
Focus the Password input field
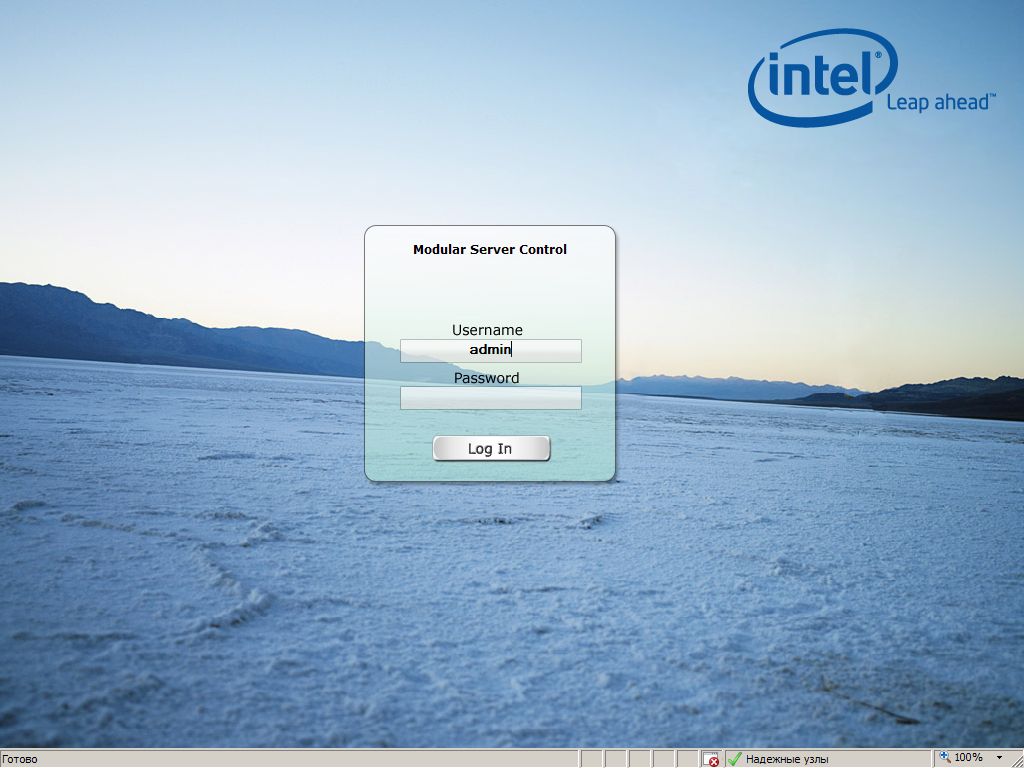click(490, 398)
